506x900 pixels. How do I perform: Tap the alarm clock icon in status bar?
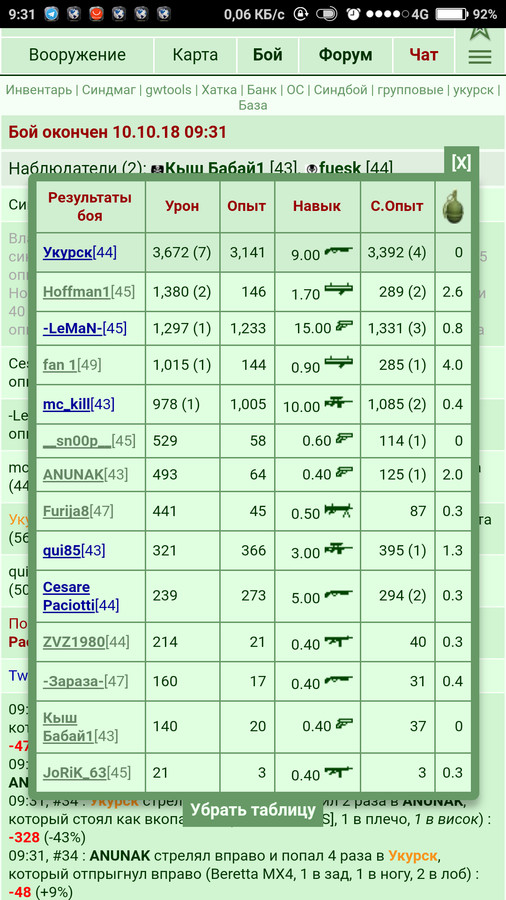(354, 14)
